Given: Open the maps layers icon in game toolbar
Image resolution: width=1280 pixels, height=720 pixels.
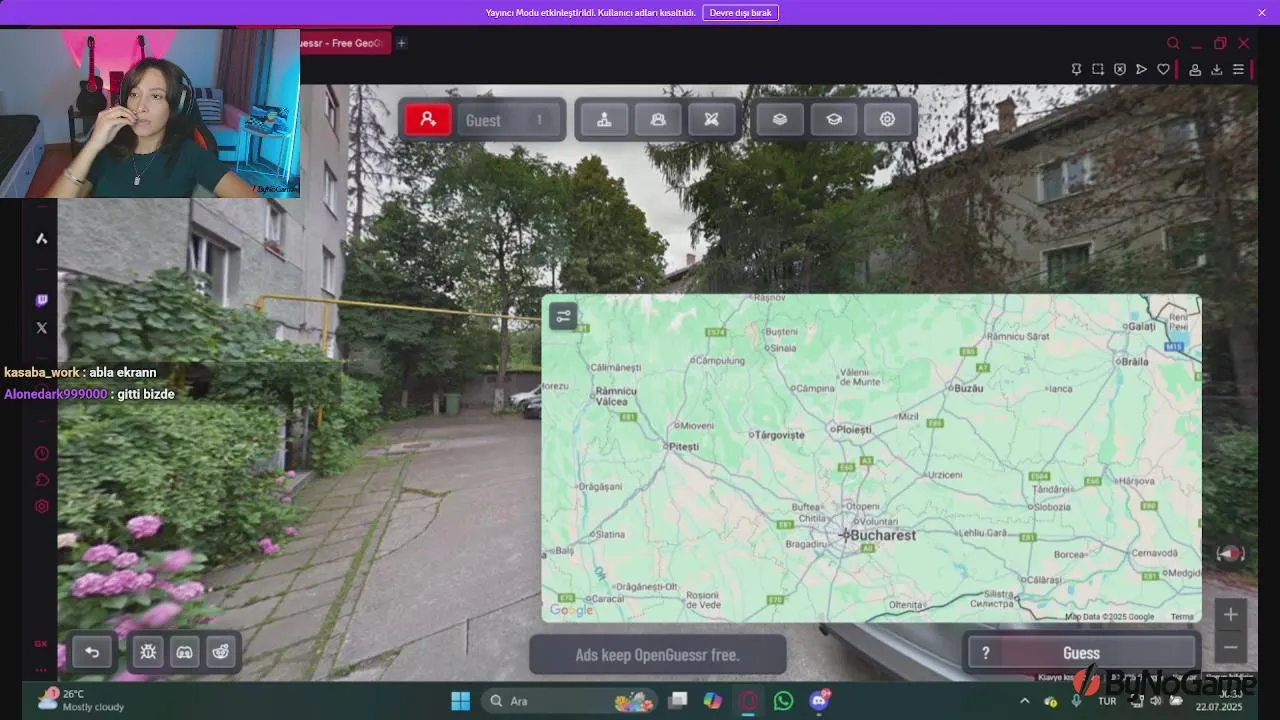Looking at the screenshot, I should coord(780,120).
